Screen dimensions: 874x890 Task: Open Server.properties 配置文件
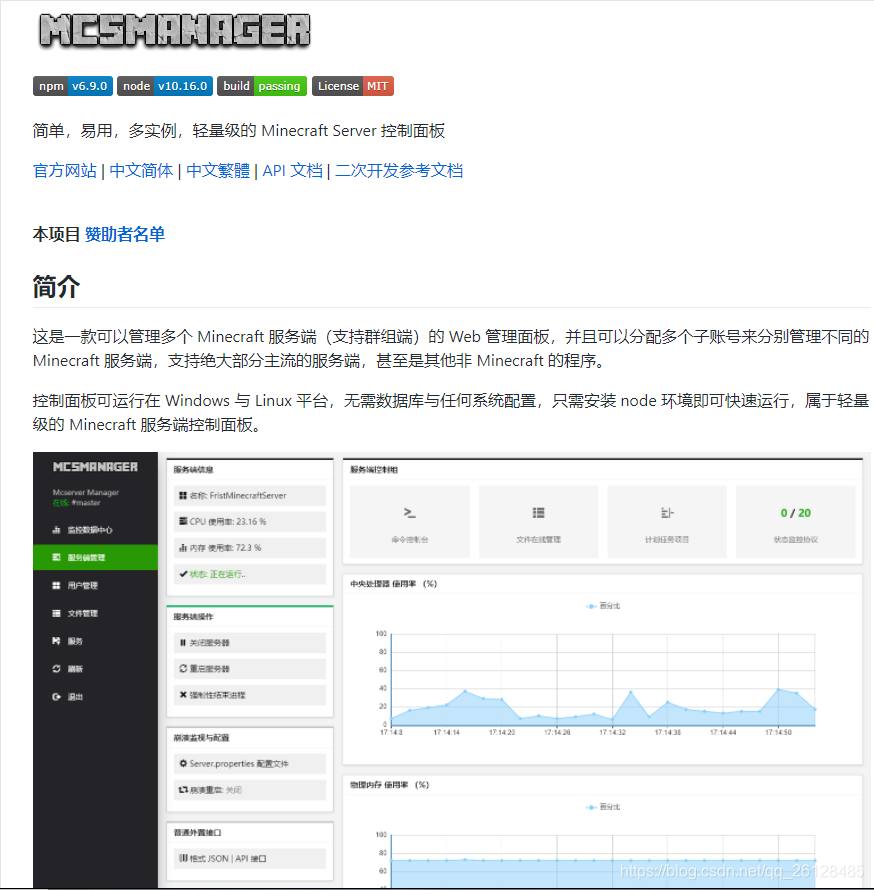click(250, 763)
